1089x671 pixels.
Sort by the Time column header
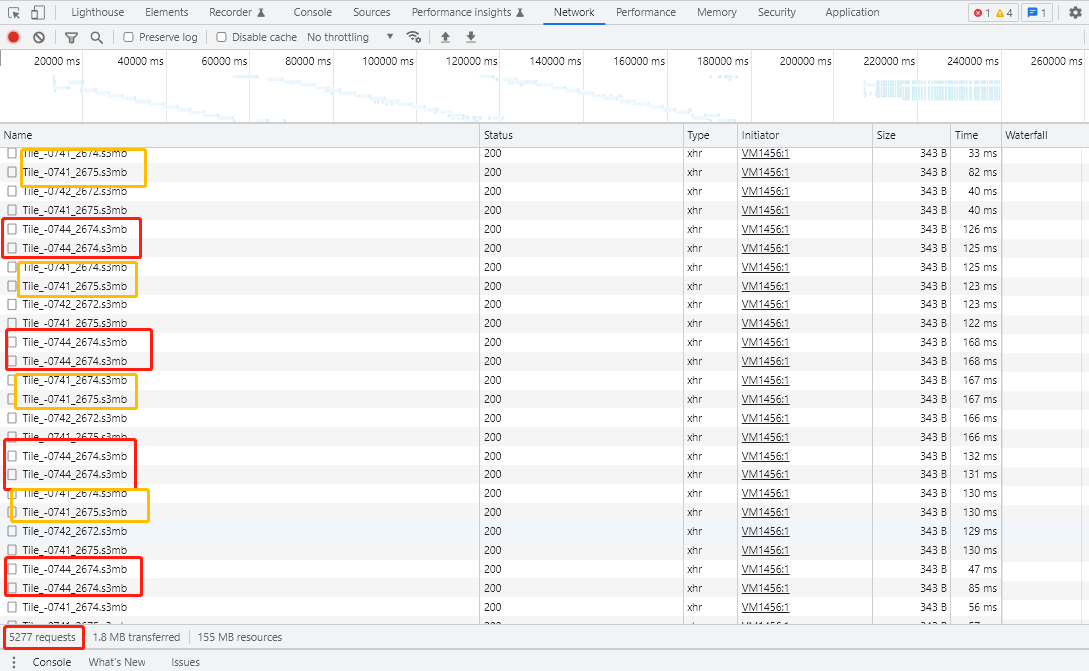[x=976, y=135]
